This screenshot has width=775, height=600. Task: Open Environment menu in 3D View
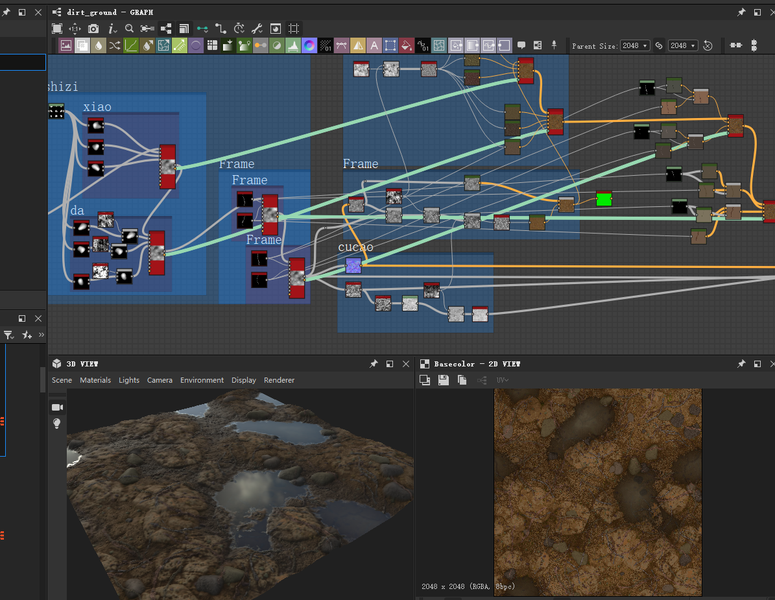point(202,380)
